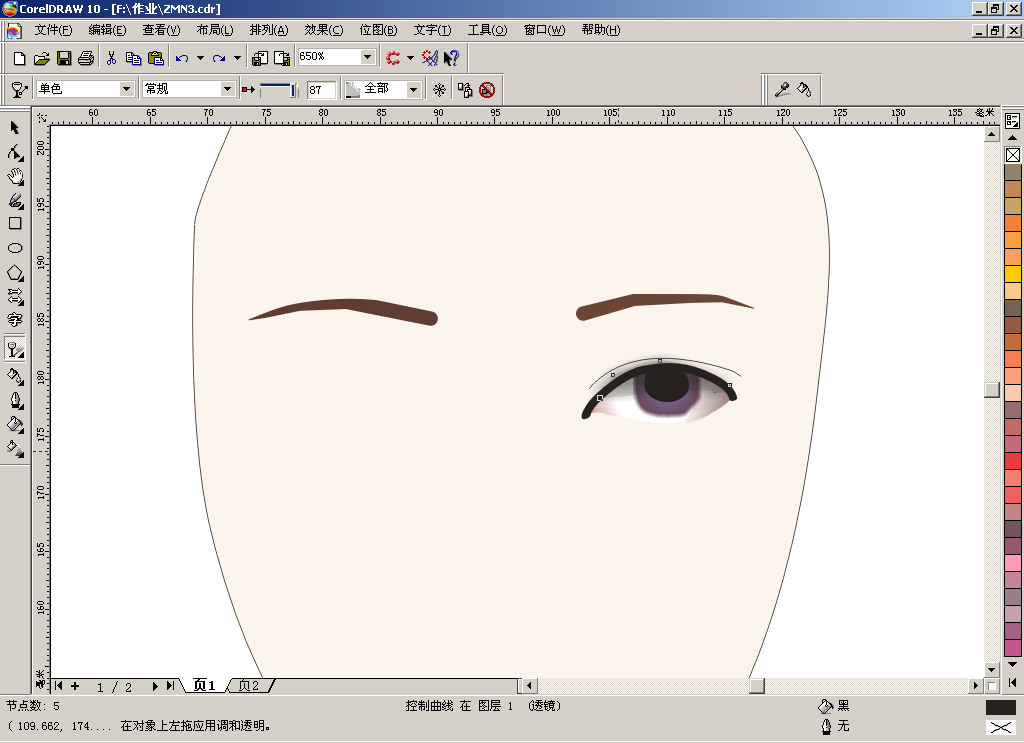The image size is (1024, 743).
Task: Pick the yellow swatch in palette
Action: (1013, 274)
